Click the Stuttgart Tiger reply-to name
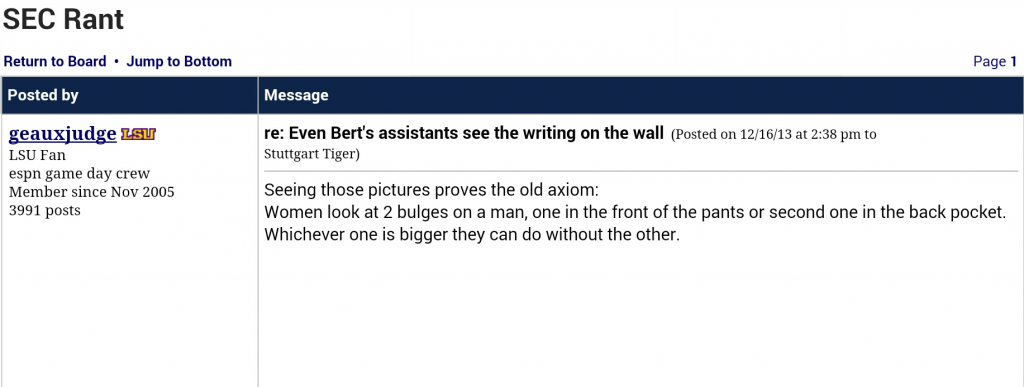 point(310,154)
